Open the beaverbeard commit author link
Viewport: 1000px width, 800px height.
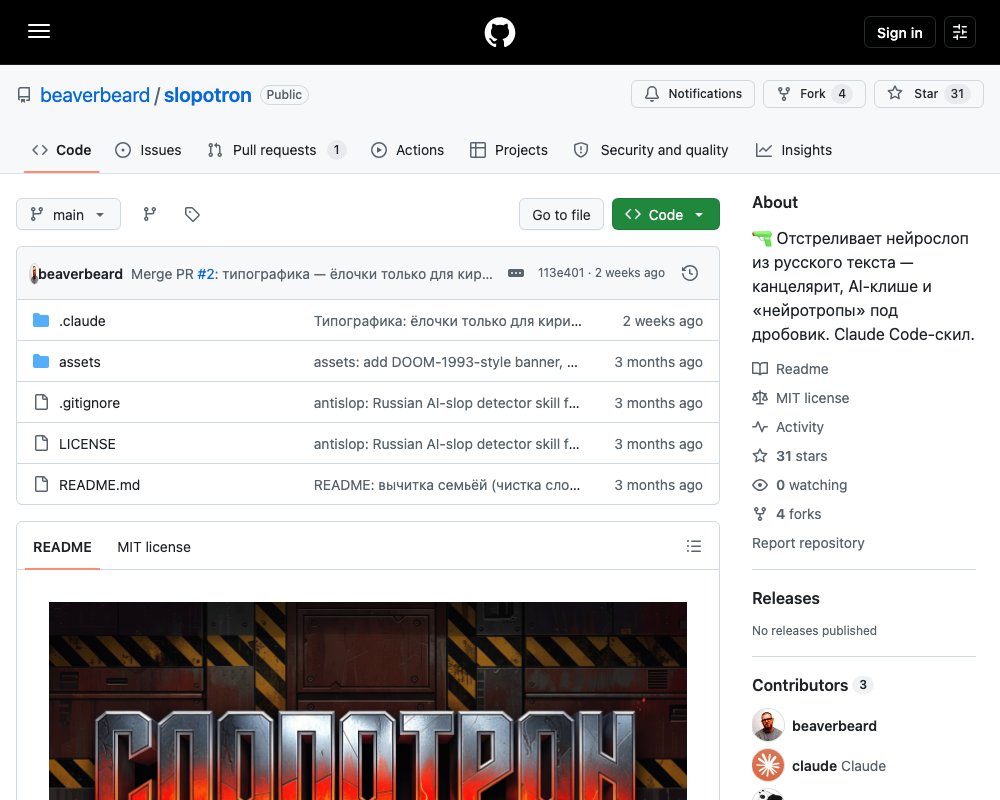(80, 274)
